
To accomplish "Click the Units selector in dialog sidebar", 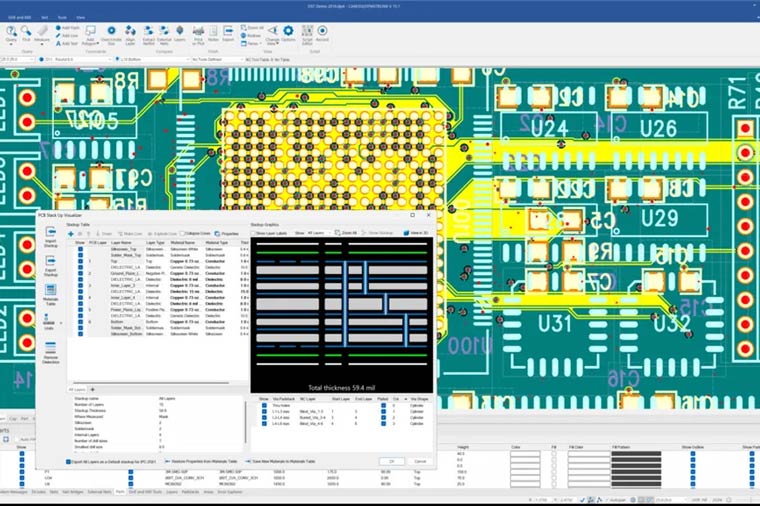I will 49,323.
